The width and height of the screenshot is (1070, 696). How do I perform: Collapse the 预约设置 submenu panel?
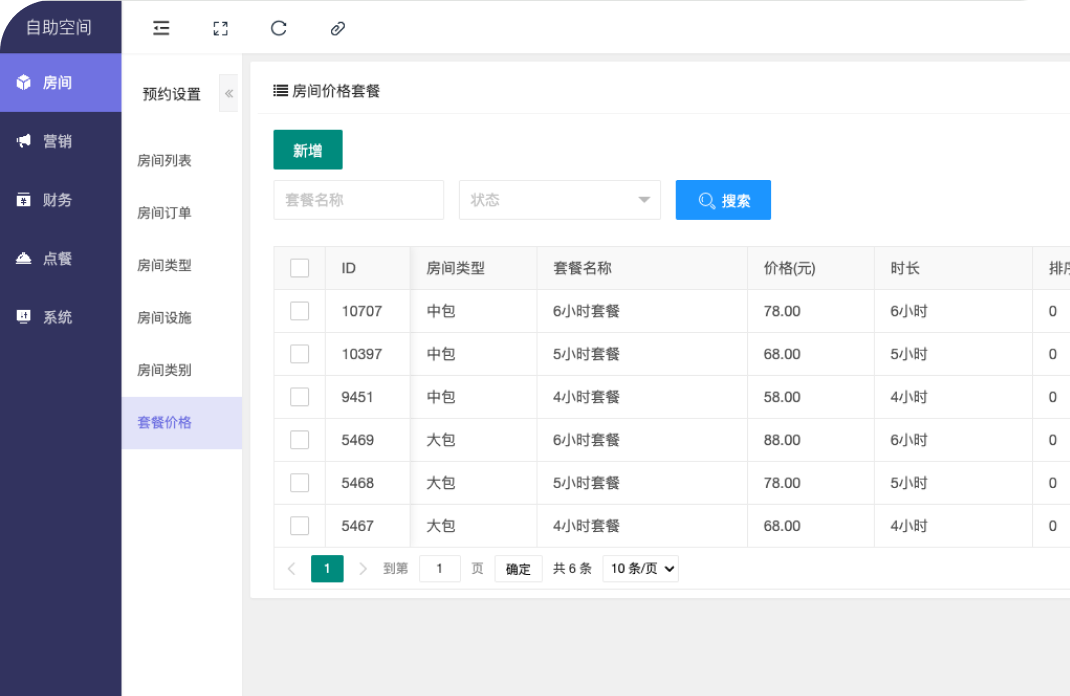pyautogui.click(x=229, y=94)
